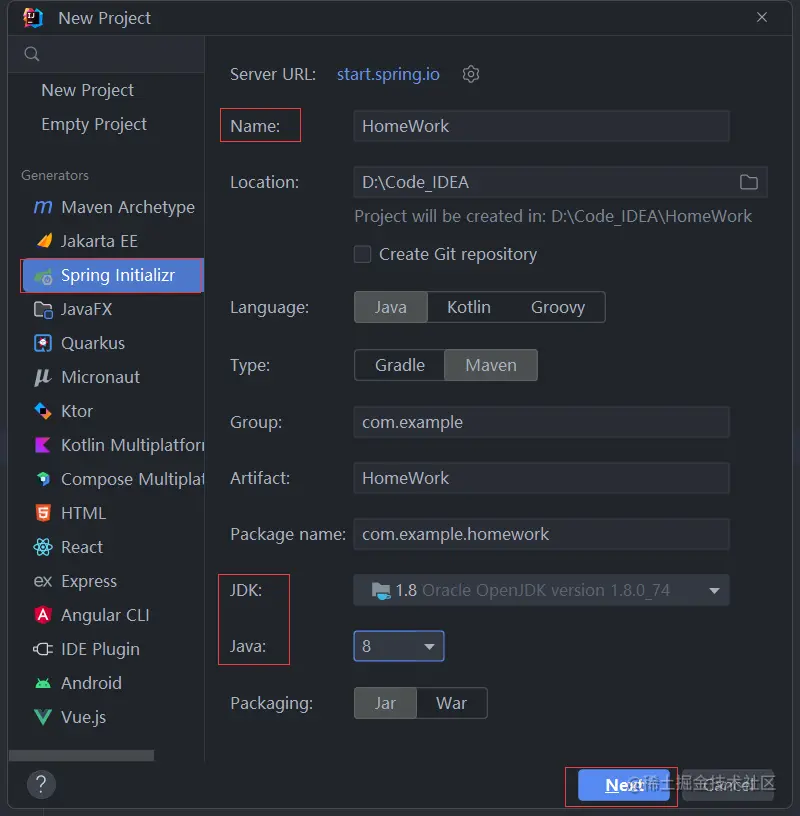Select Java as the language
800x816 pixels.
pyautogui.click(x=391, y=307)
